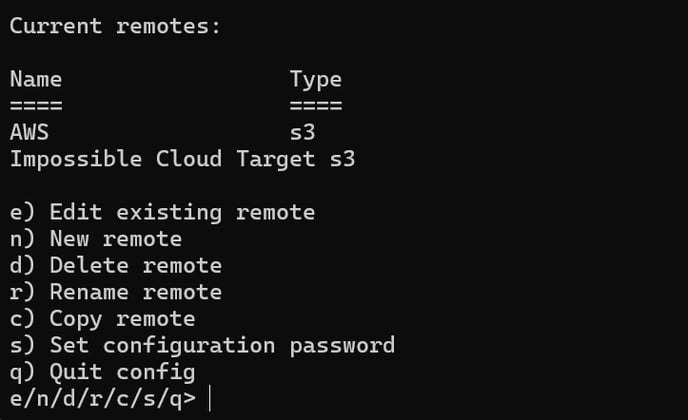Click the 'Edit existing remote' menu option

(x=162, y=212)
